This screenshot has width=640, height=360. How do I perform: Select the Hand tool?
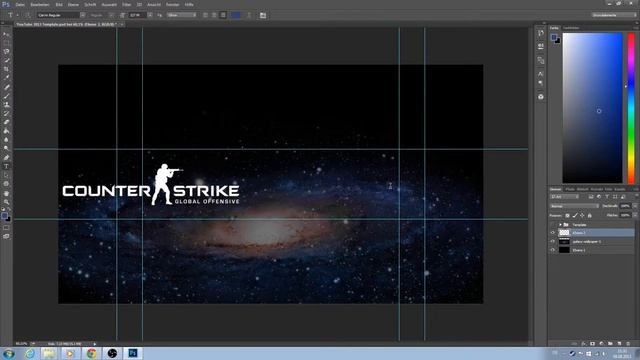click(6, 193)
